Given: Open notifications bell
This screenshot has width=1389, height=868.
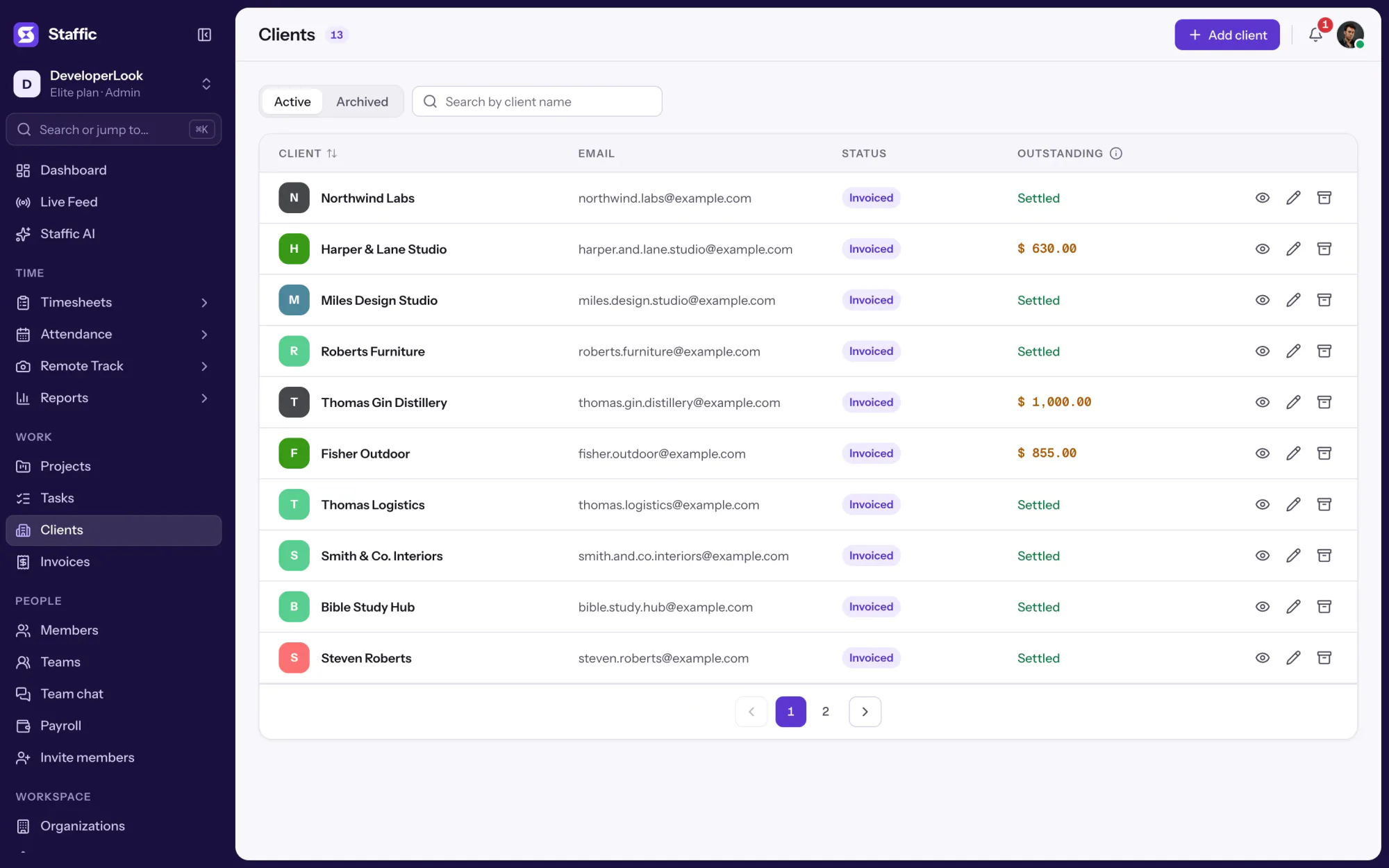Looking at the screenshot, I should [1315, 35].
